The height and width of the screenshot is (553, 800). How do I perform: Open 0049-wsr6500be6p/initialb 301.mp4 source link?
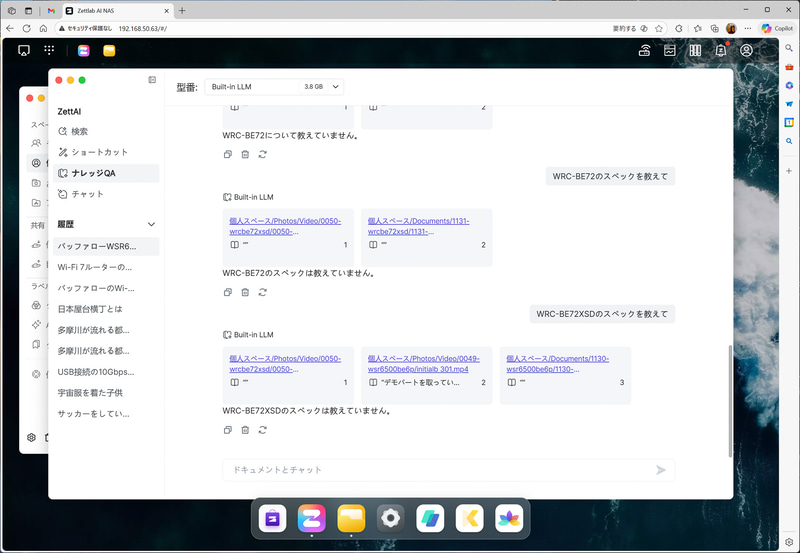[x=423, y=364]
